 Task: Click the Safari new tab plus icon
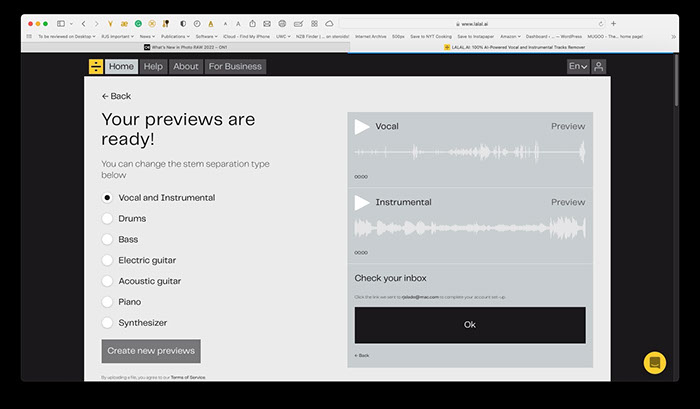tap(613, 23)
